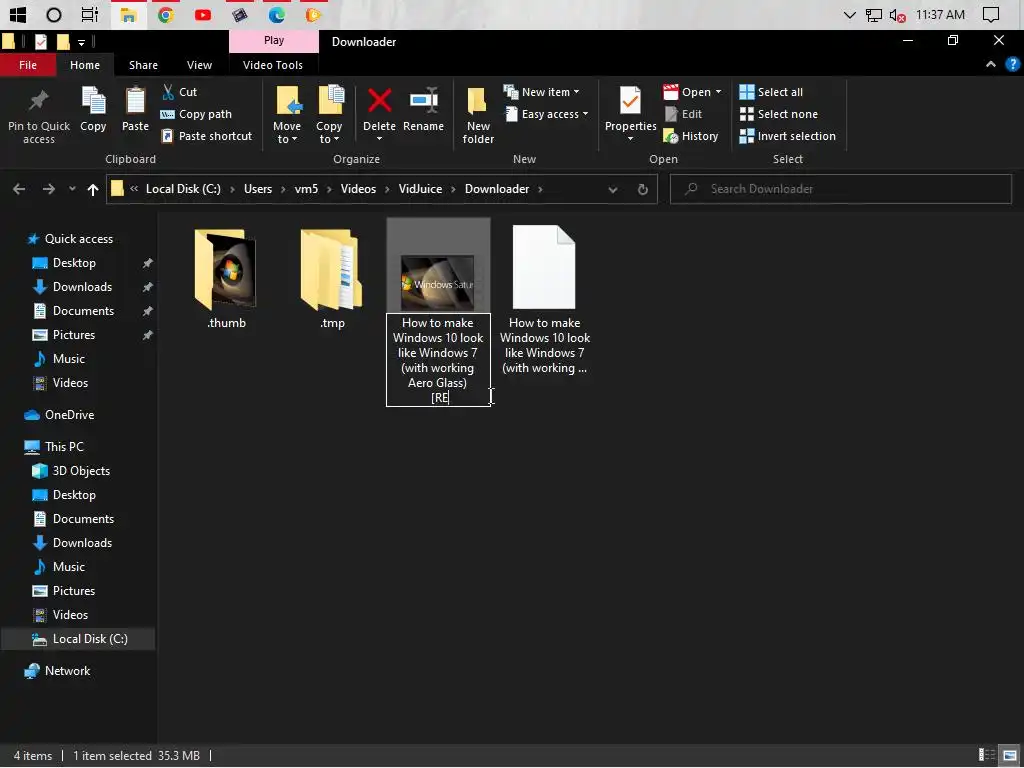Viewport: 1024px width, 768px height.
Task: Click Pin to Quick access icon
Action: tap(39, 115)
